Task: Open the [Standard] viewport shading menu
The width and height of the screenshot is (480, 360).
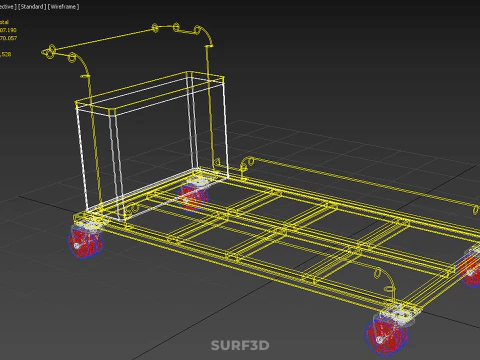Action: click(x=32, y=7)
